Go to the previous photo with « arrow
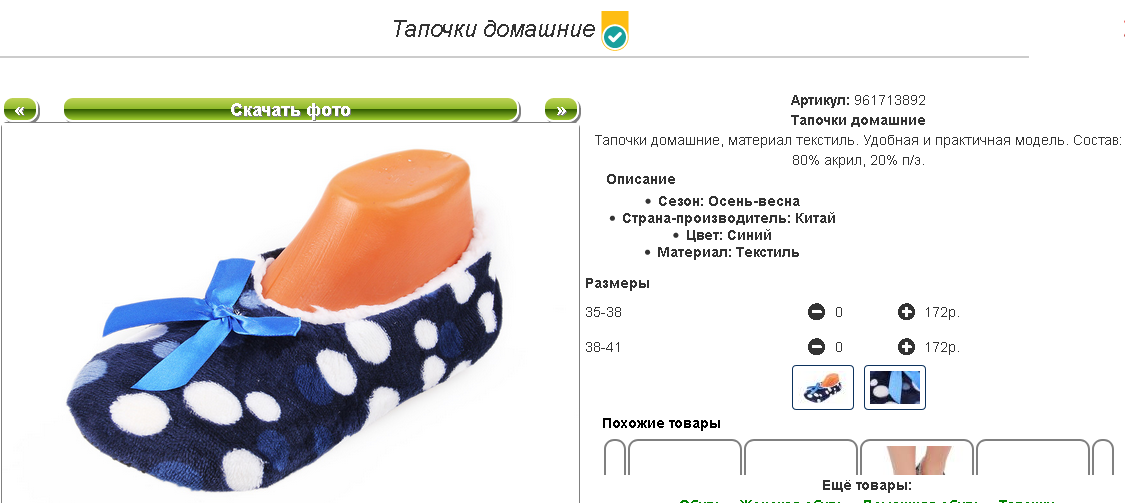This screenshot has height=503, width=1125. [20, 110]
